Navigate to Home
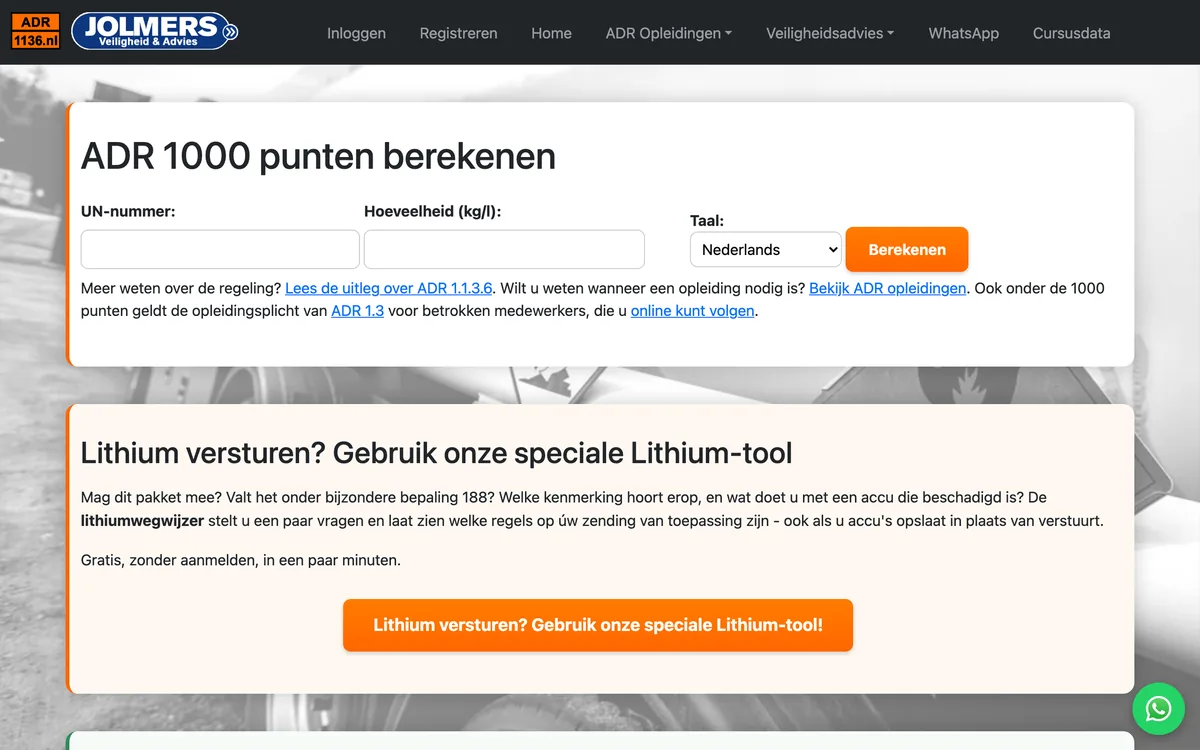 click(x=551, y=33)
